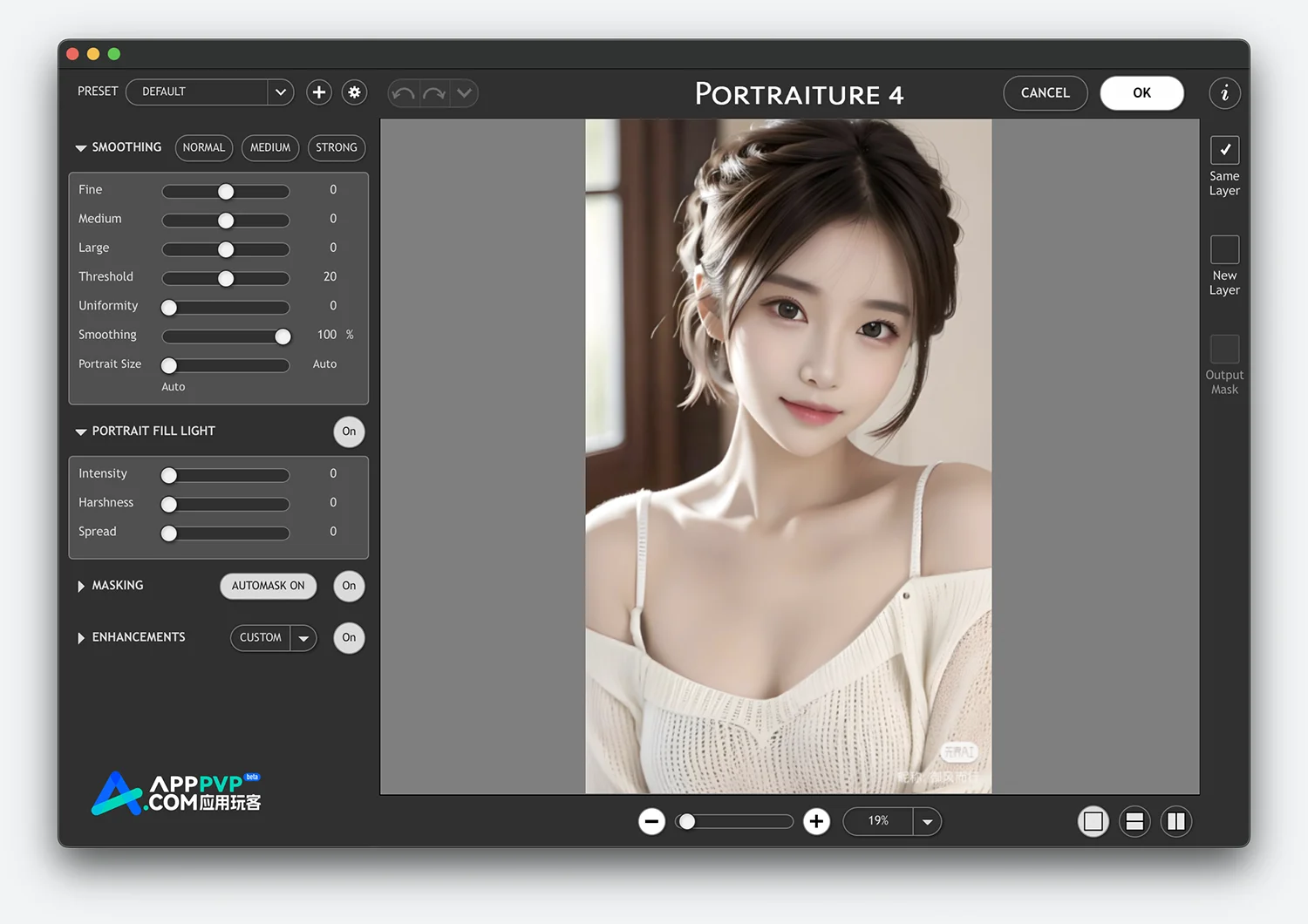Expand the MASKING section

click(x=81, y=586)
